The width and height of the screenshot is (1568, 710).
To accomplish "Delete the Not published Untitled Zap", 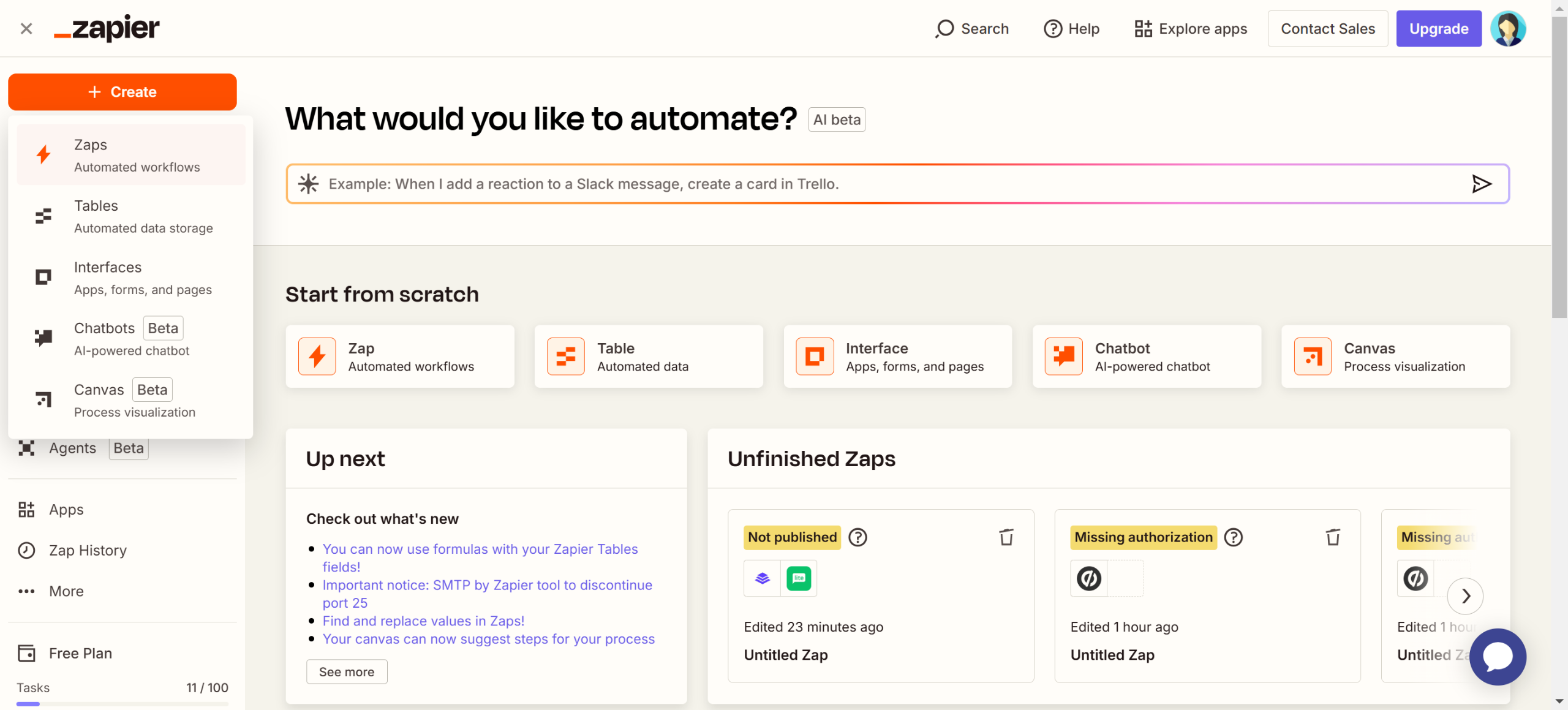I will [x=1006, y=537].
